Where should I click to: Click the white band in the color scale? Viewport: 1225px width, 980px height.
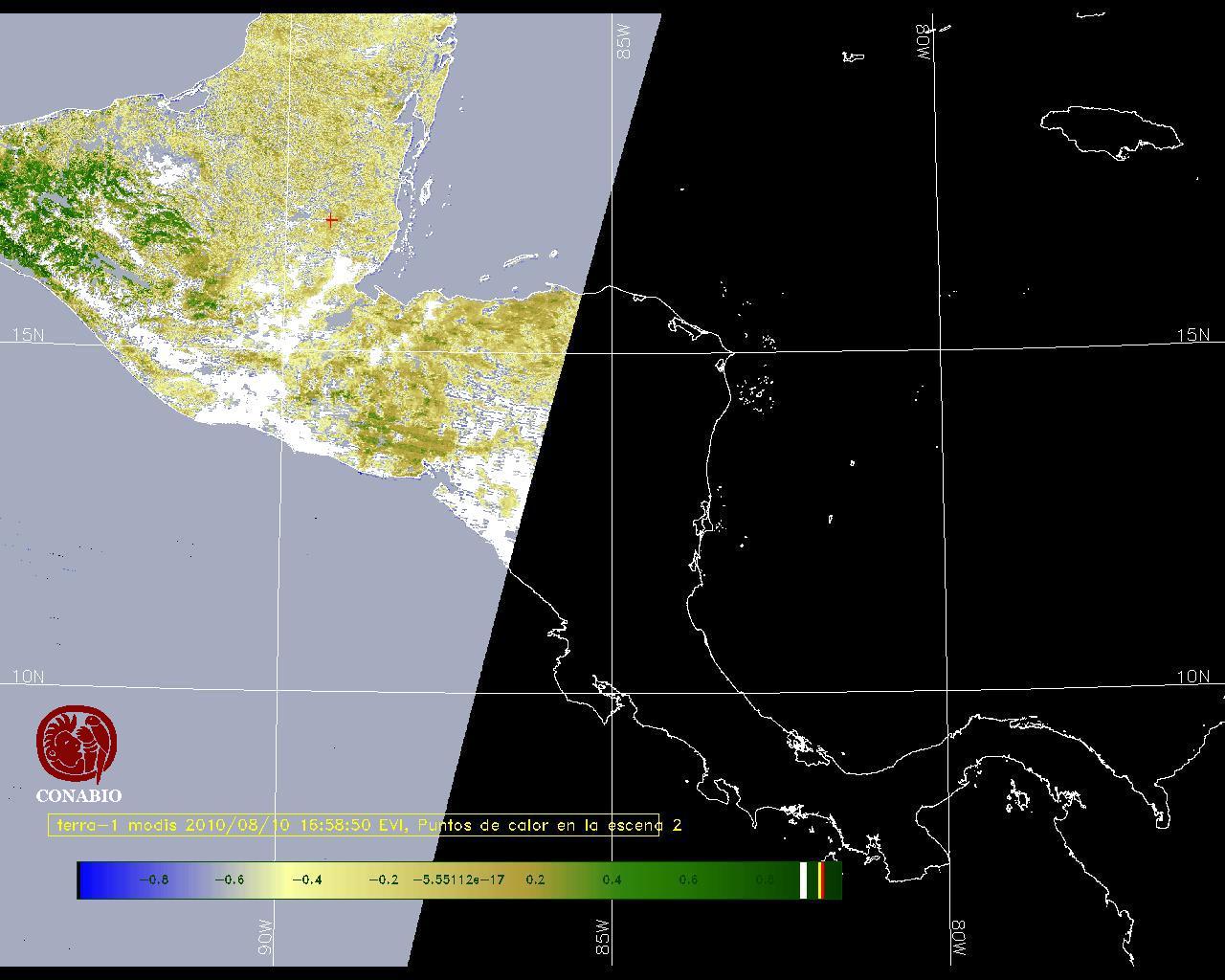tap(804, 880)
